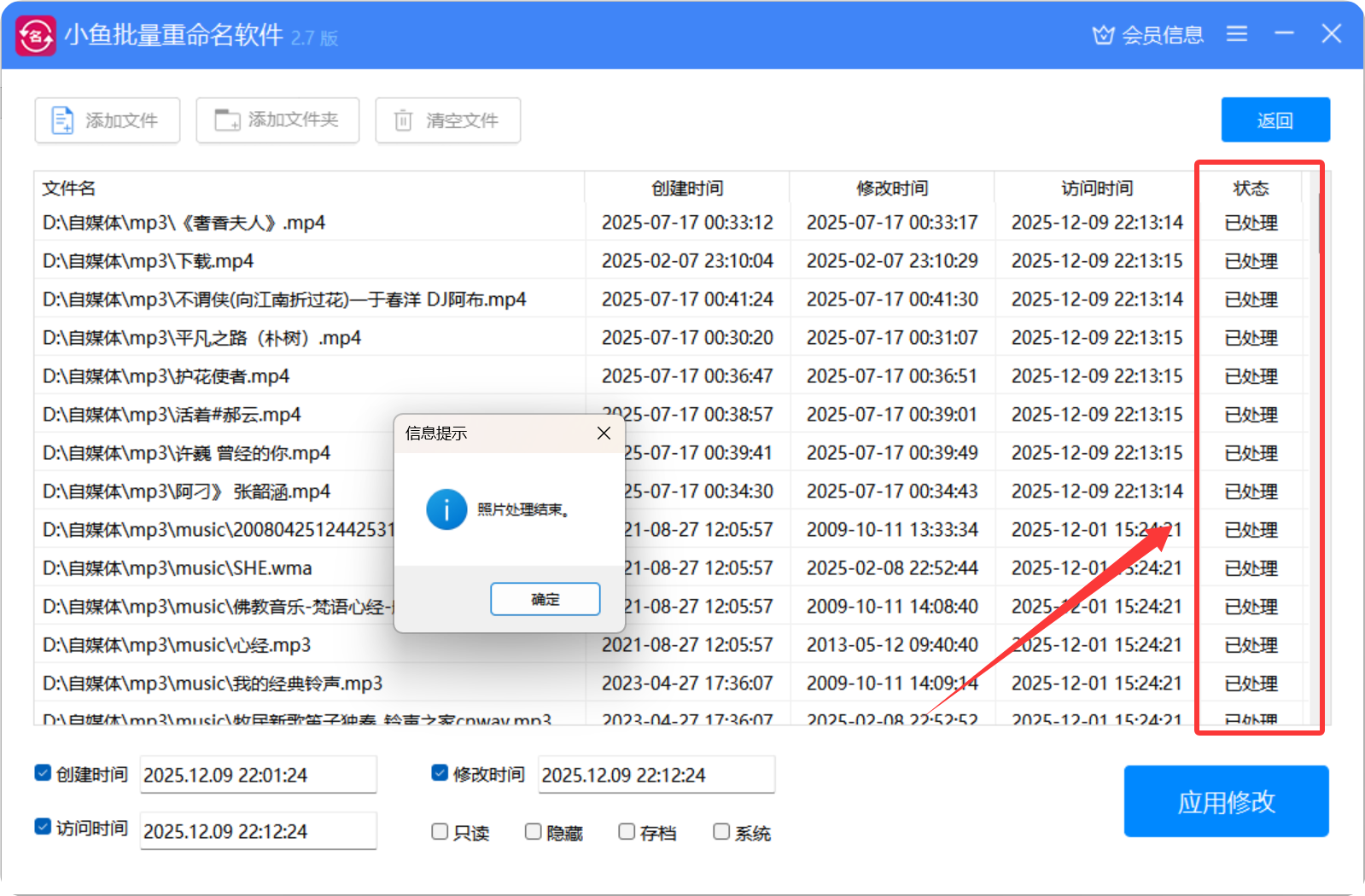Sort by the 创建时间 column header

pos(687,188)
